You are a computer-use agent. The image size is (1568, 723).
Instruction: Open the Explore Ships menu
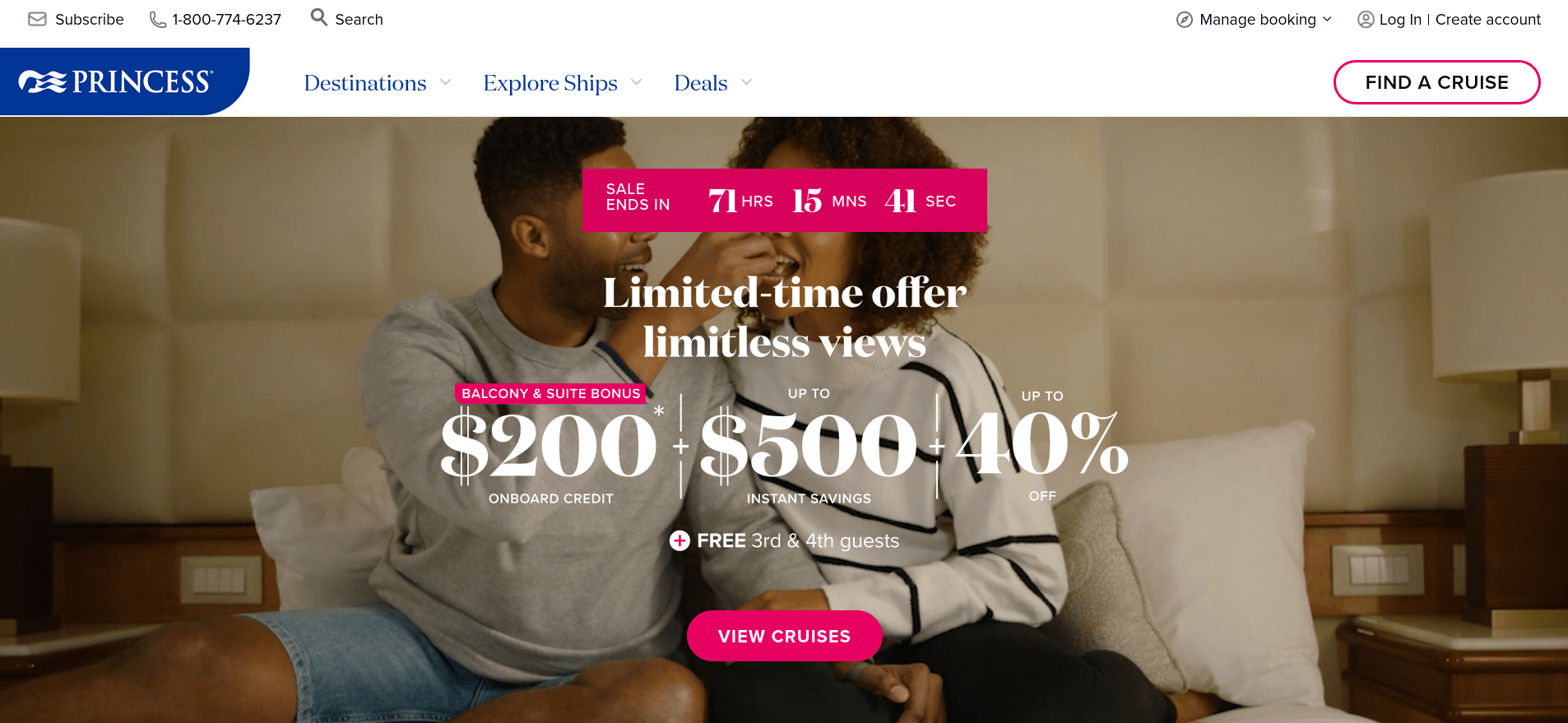pos(550,83)
